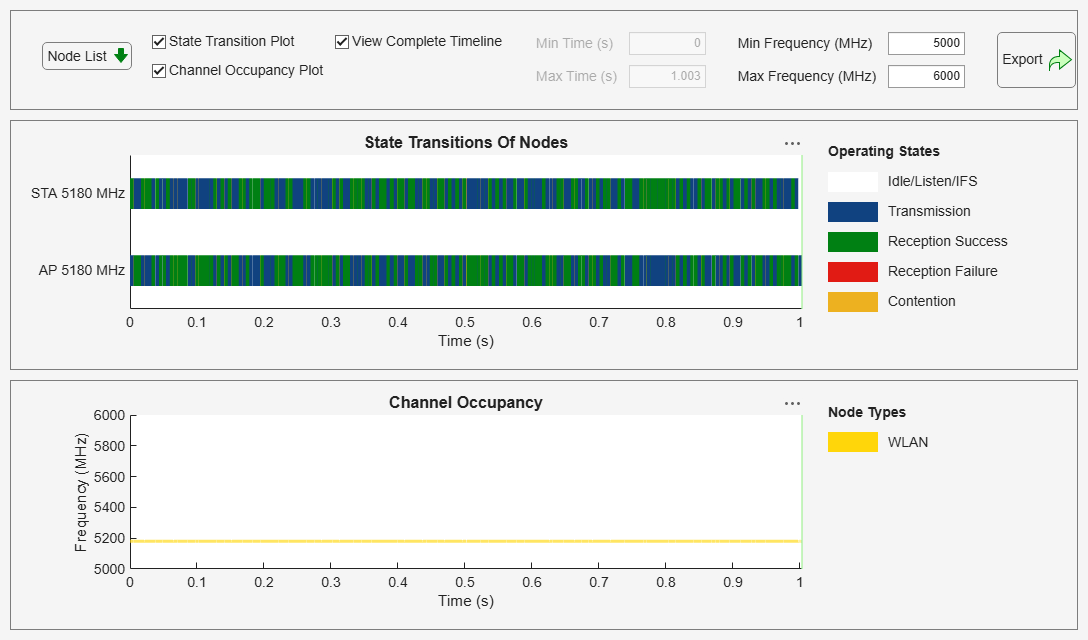The image size is (1088, 640).
Task: Click the green down arrow icon in Node List
Action: click(x=121, y=56)
